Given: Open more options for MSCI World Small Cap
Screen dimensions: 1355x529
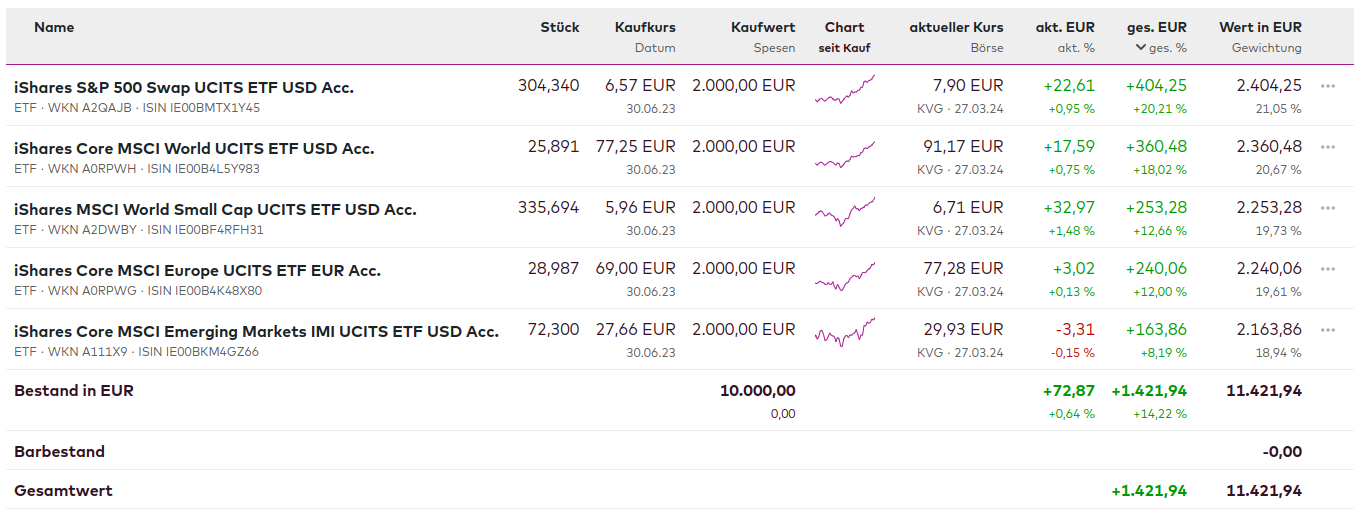Looking at the screenshot, I should pos(1328,208).
